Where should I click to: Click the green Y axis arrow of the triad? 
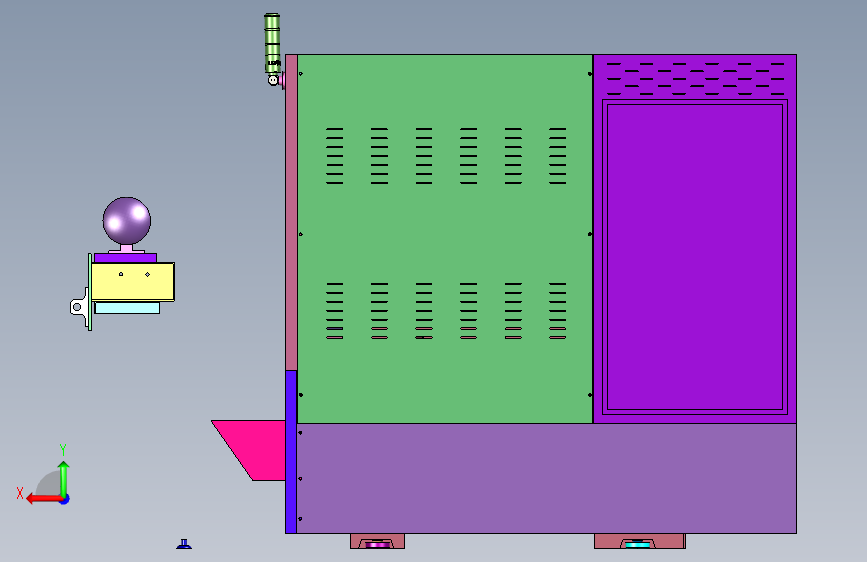[64, 479]
